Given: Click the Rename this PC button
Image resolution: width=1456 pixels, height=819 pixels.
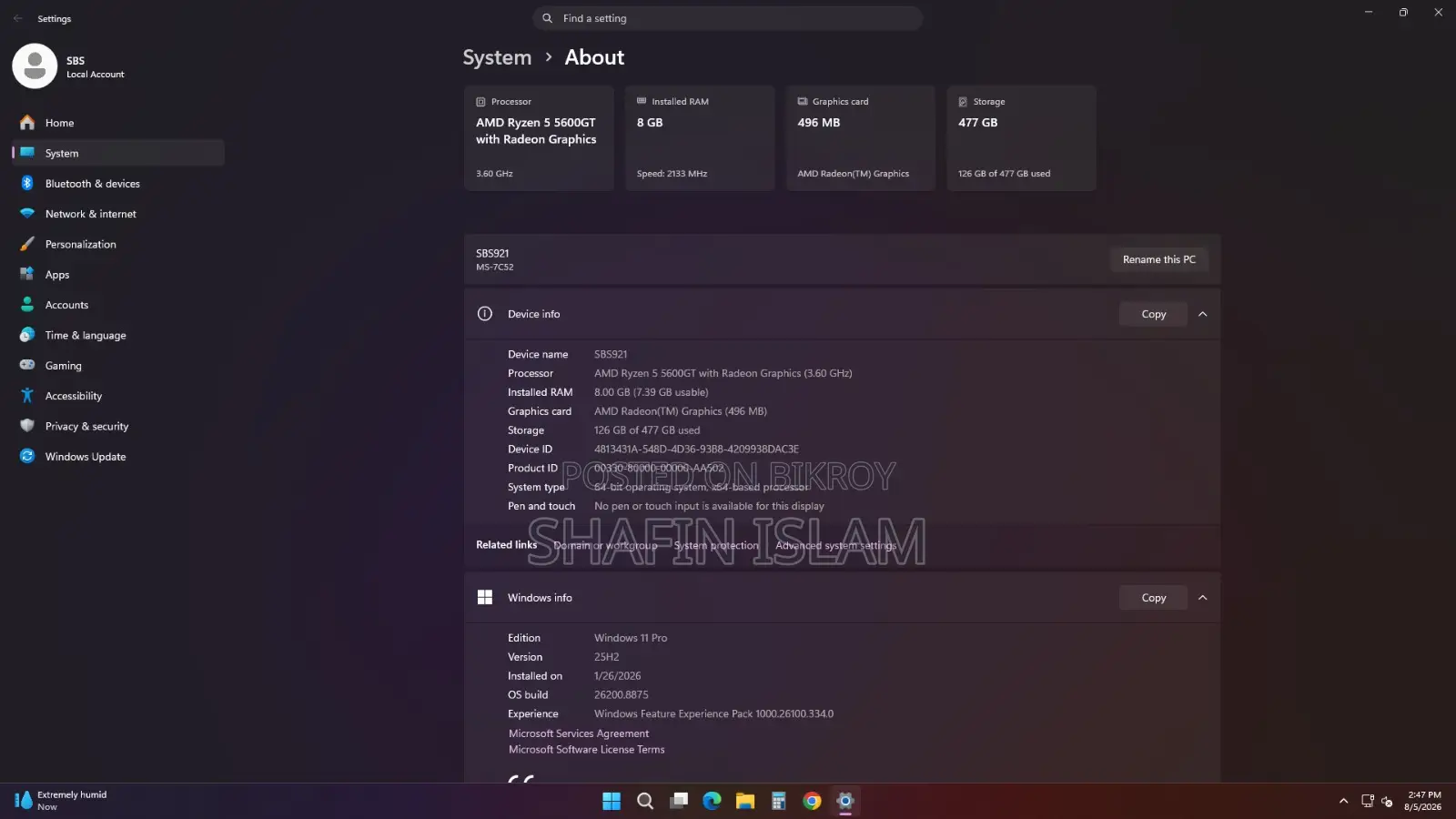Looking at the screenshot, I should point(1159,259).
